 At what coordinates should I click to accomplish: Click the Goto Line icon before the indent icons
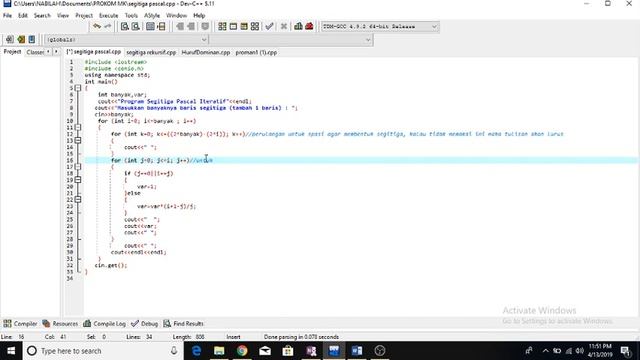click(162, 27)
